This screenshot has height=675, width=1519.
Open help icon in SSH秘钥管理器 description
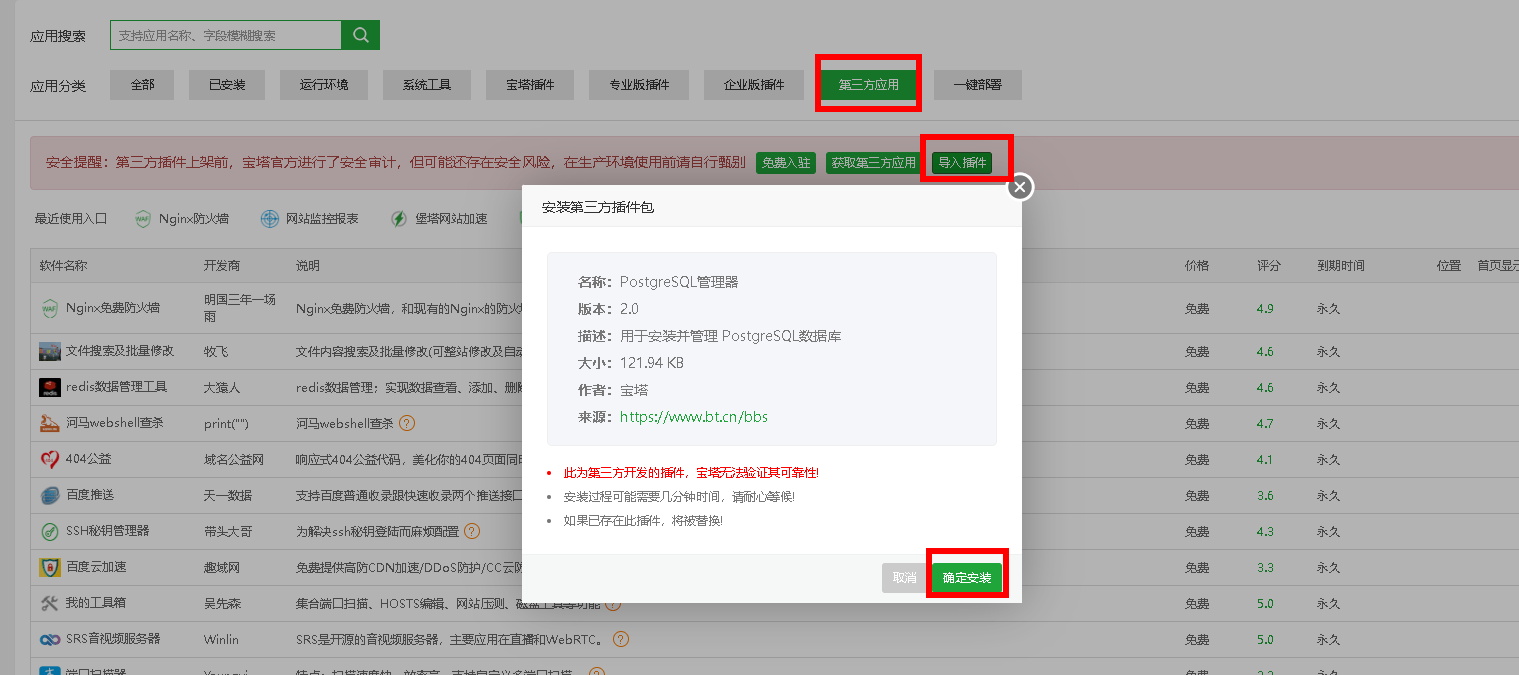pyautogui.click(x=472, y=531)
